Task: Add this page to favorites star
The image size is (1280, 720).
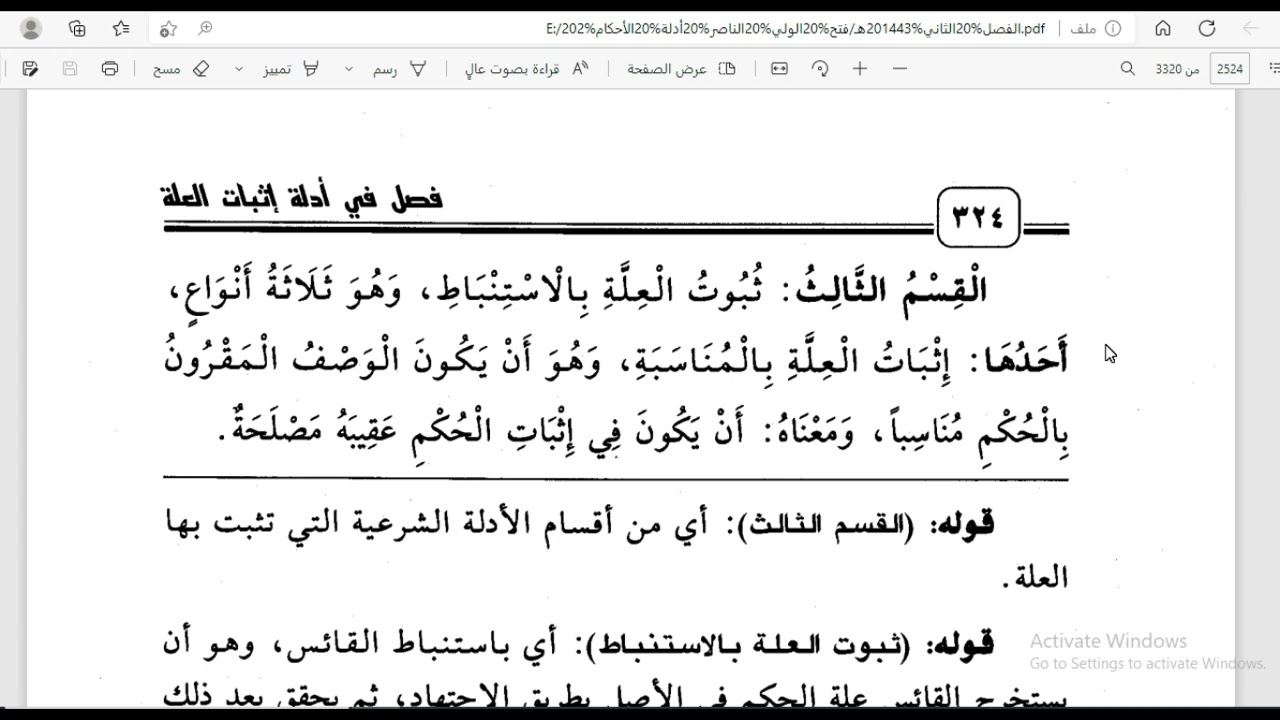Action: click(x=168, y=29)
